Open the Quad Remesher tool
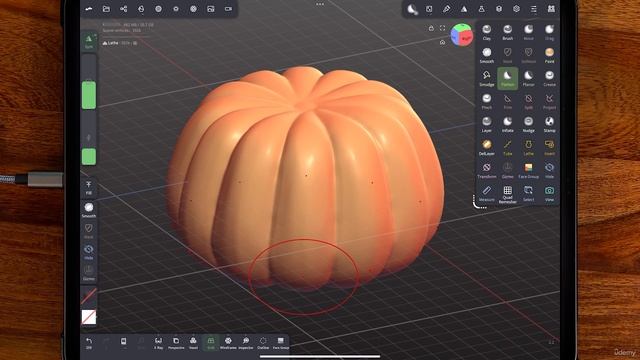The width and height of the screenshot is (640, 360). tap(507, 194)
